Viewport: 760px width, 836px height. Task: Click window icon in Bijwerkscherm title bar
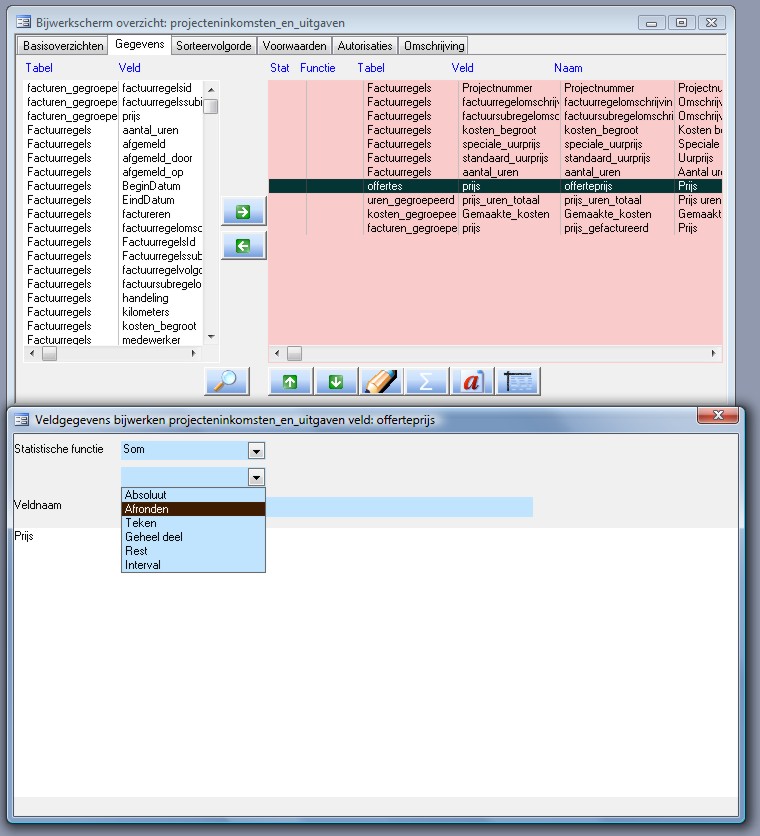click(23, 22)
